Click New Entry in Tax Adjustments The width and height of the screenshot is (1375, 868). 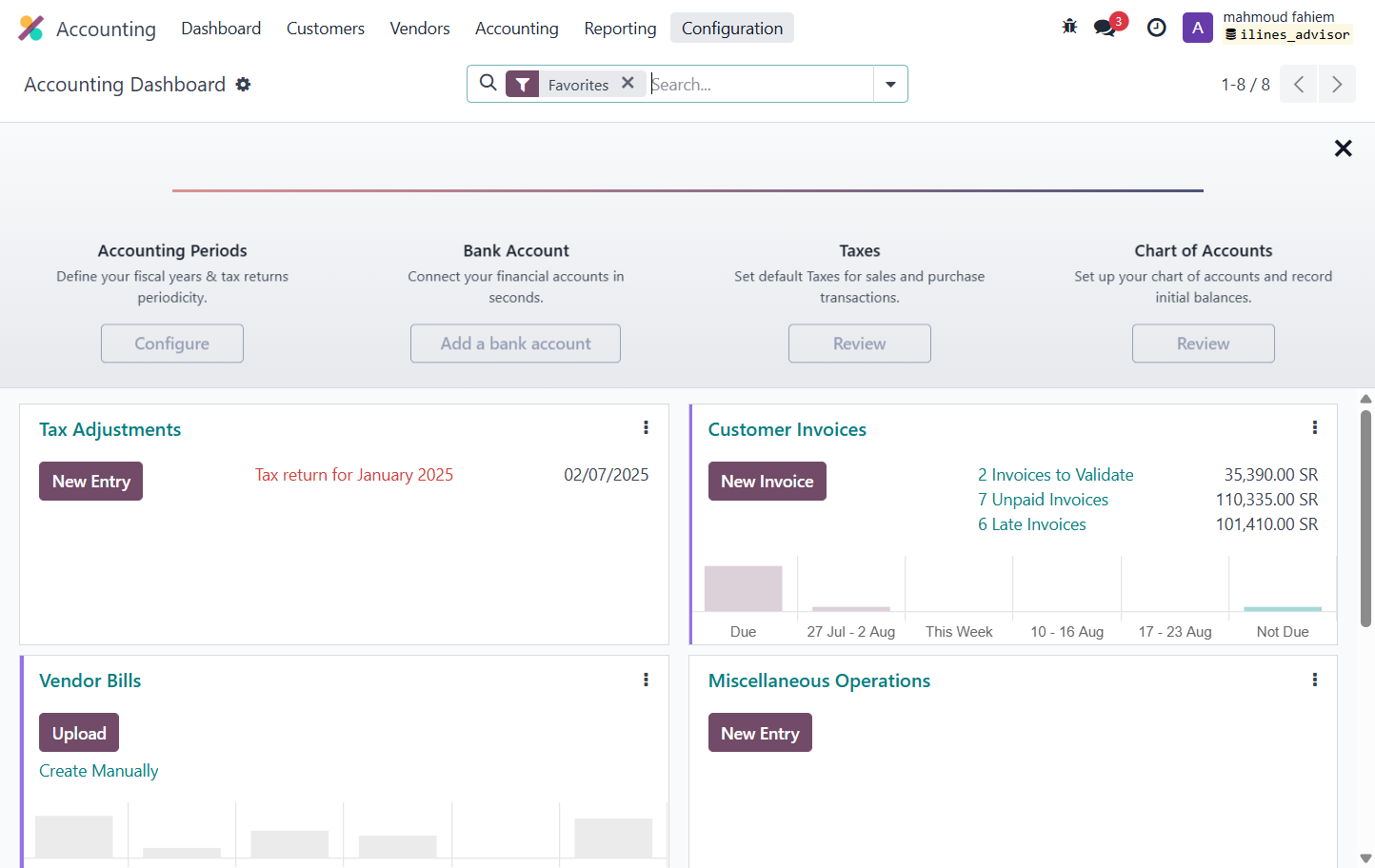click(x=91, y=482)
